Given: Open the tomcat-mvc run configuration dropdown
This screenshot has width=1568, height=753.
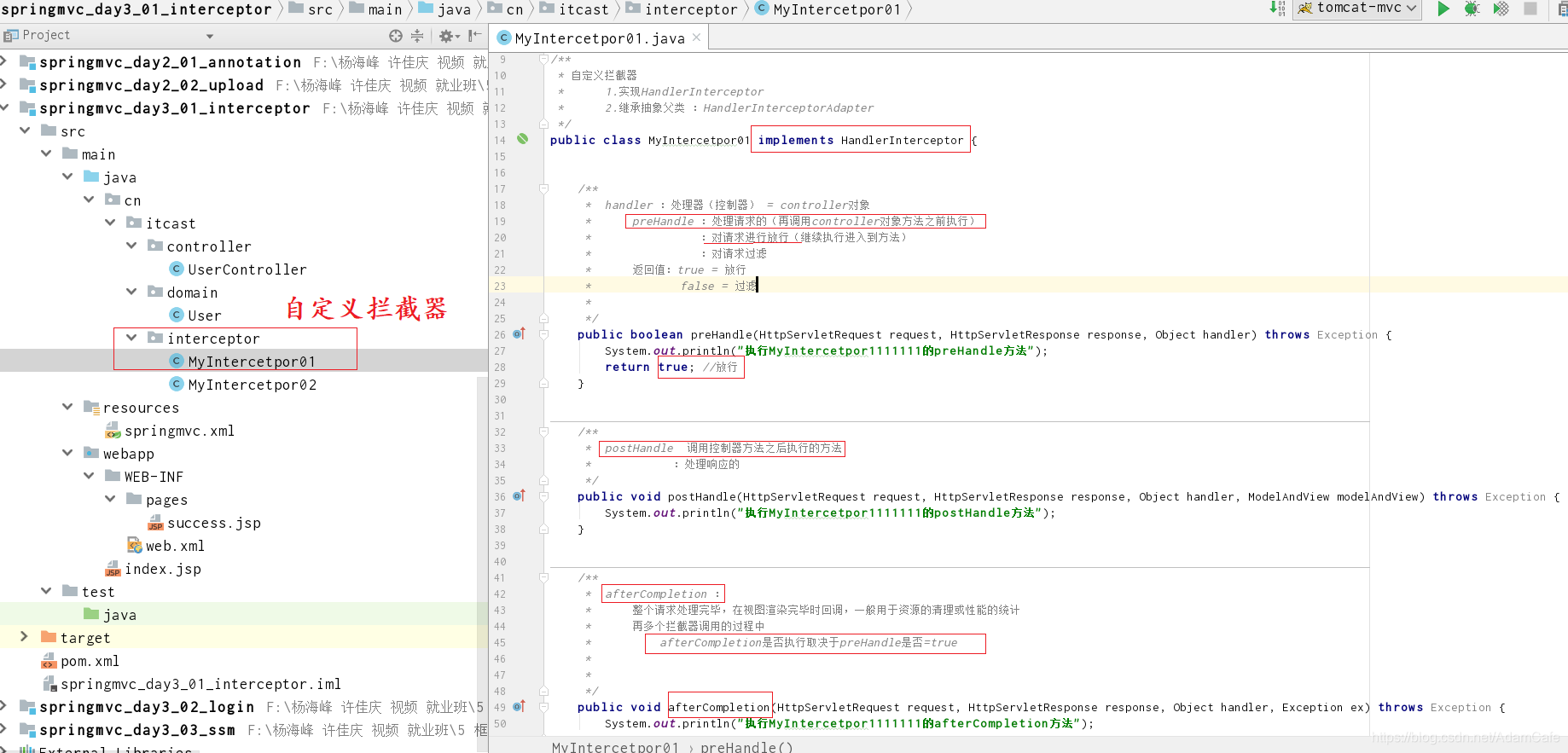Looking at the screenshot, I should pyautogui.click(x=1358, y=9).
